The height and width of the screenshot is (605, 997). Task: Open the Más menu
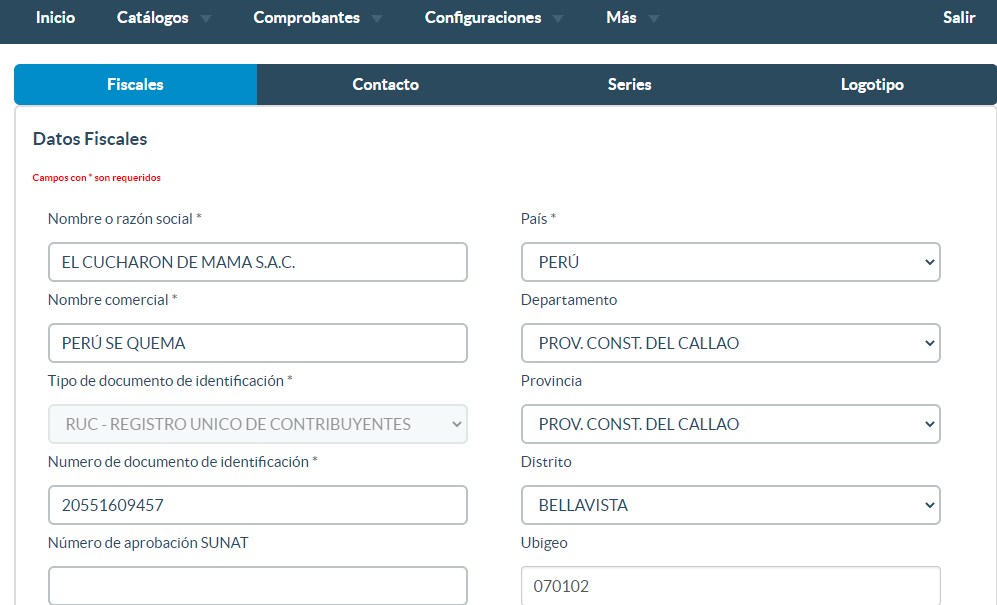coord(621,18)
